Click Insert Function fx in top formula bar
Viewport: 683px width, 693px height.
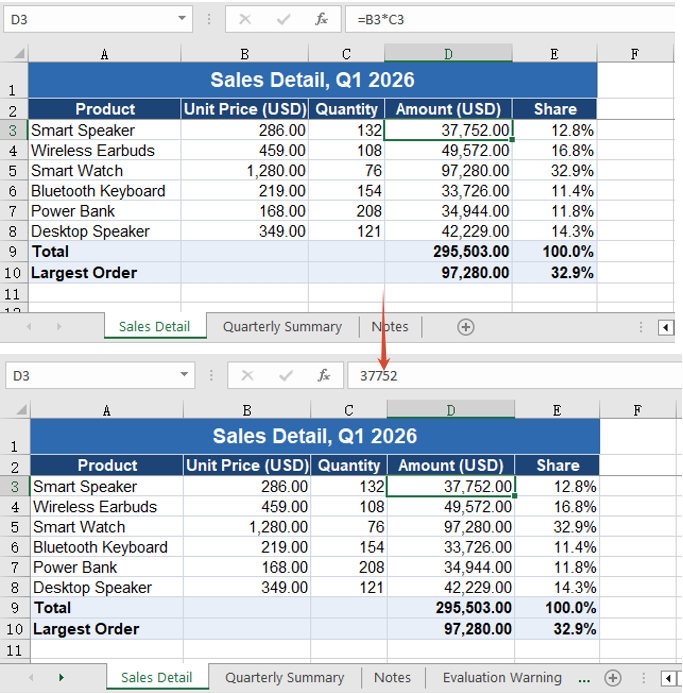321,19
